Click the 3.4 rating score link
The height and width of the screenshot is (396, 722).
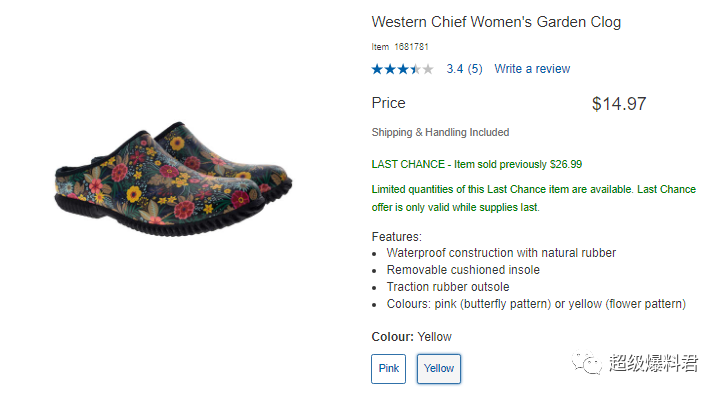[x=454, y=69]
